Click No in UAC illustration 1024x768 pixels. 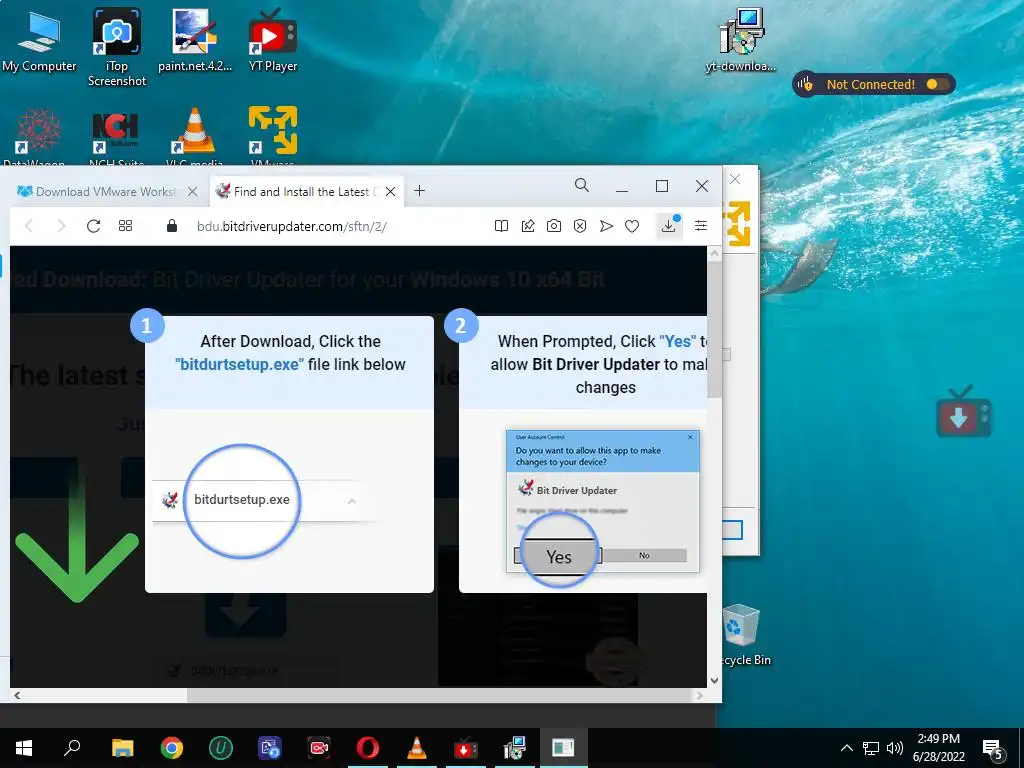(644, 555)
